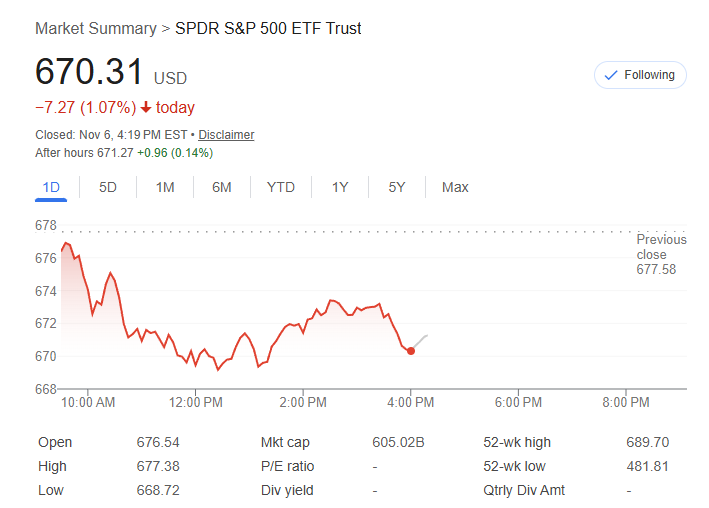
Task: Click the red down arrow beside today
Action: [146, 108]
